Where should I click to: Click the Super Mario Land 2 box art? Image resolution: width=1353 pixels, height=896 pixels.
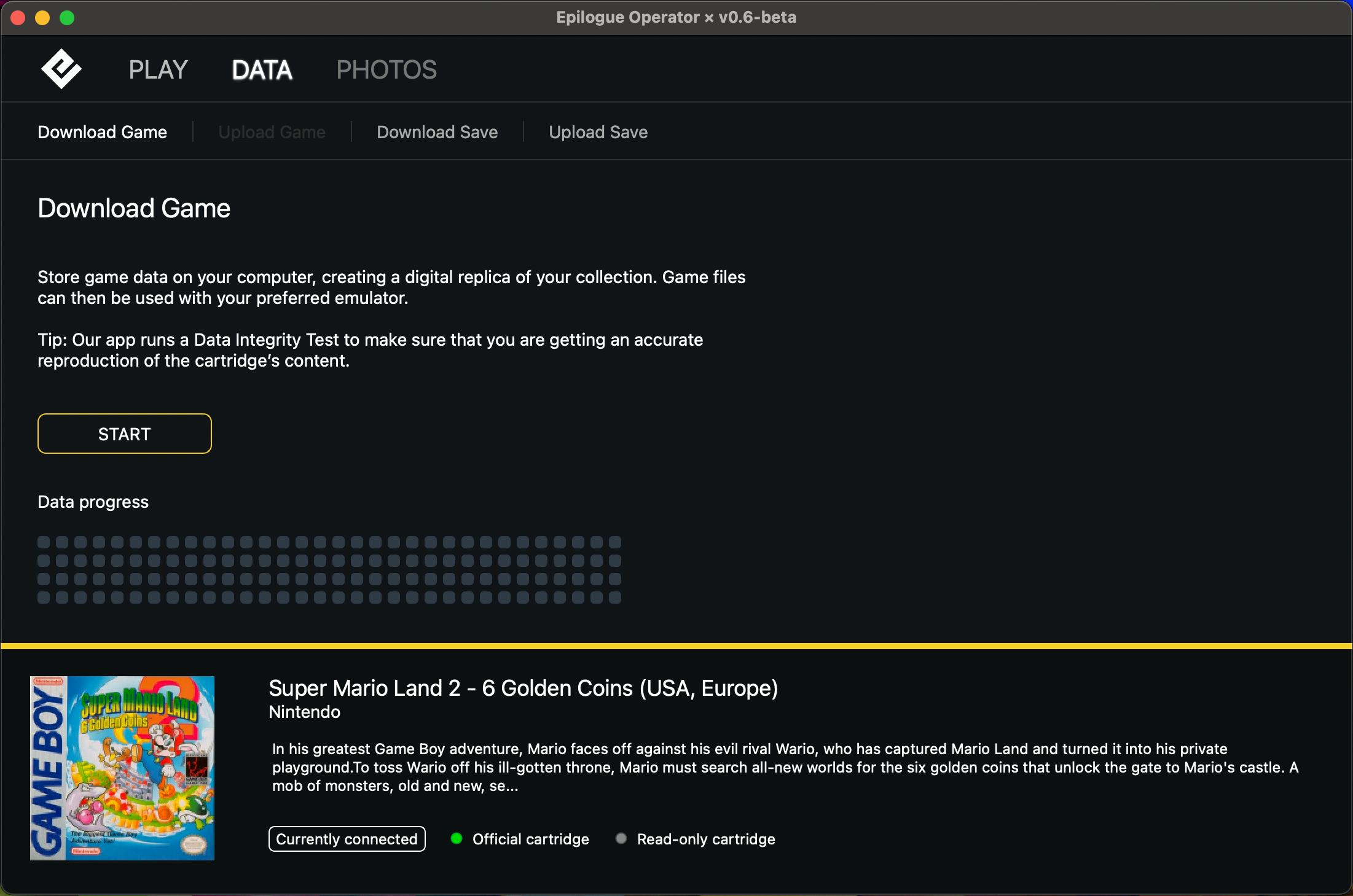click(122, 768)
